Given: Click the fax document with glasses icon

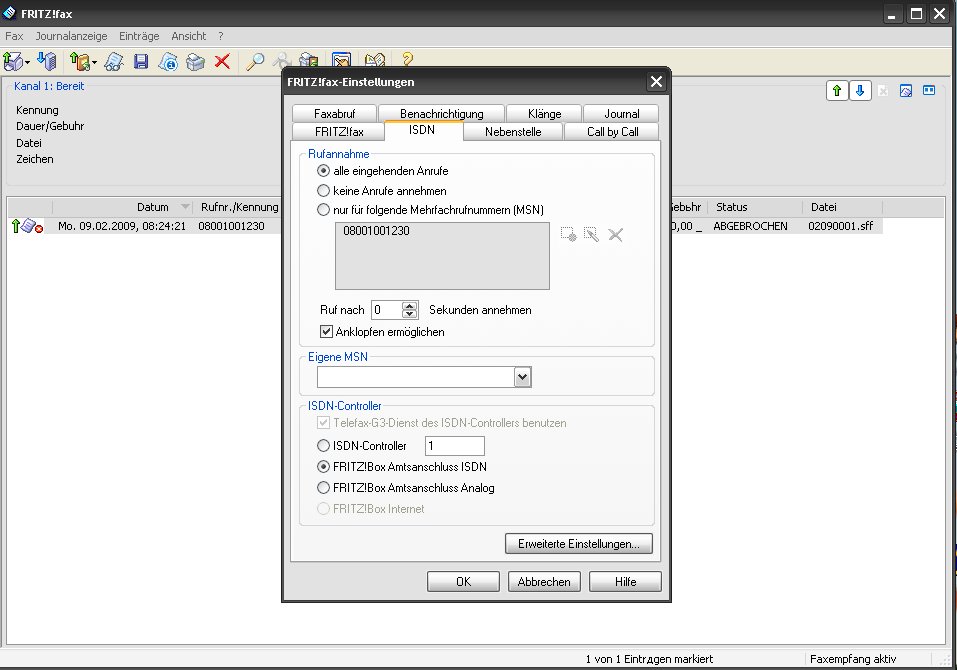Looking at the screenshot, I should click(114, 62).
